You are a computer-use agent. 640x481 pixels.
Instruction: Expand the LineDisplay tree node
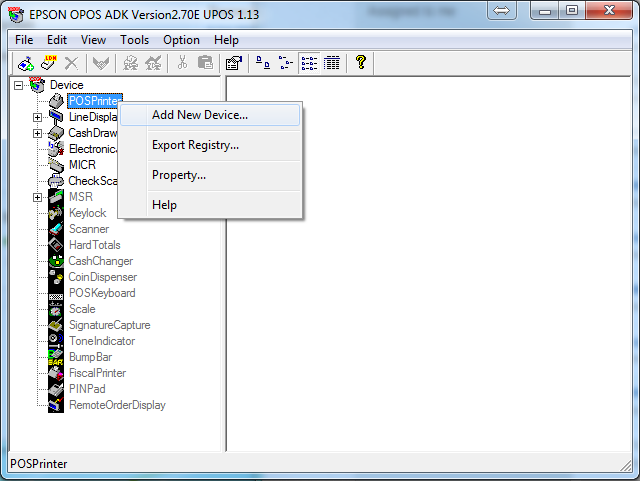pyautogui.click(x=37, y=118)
